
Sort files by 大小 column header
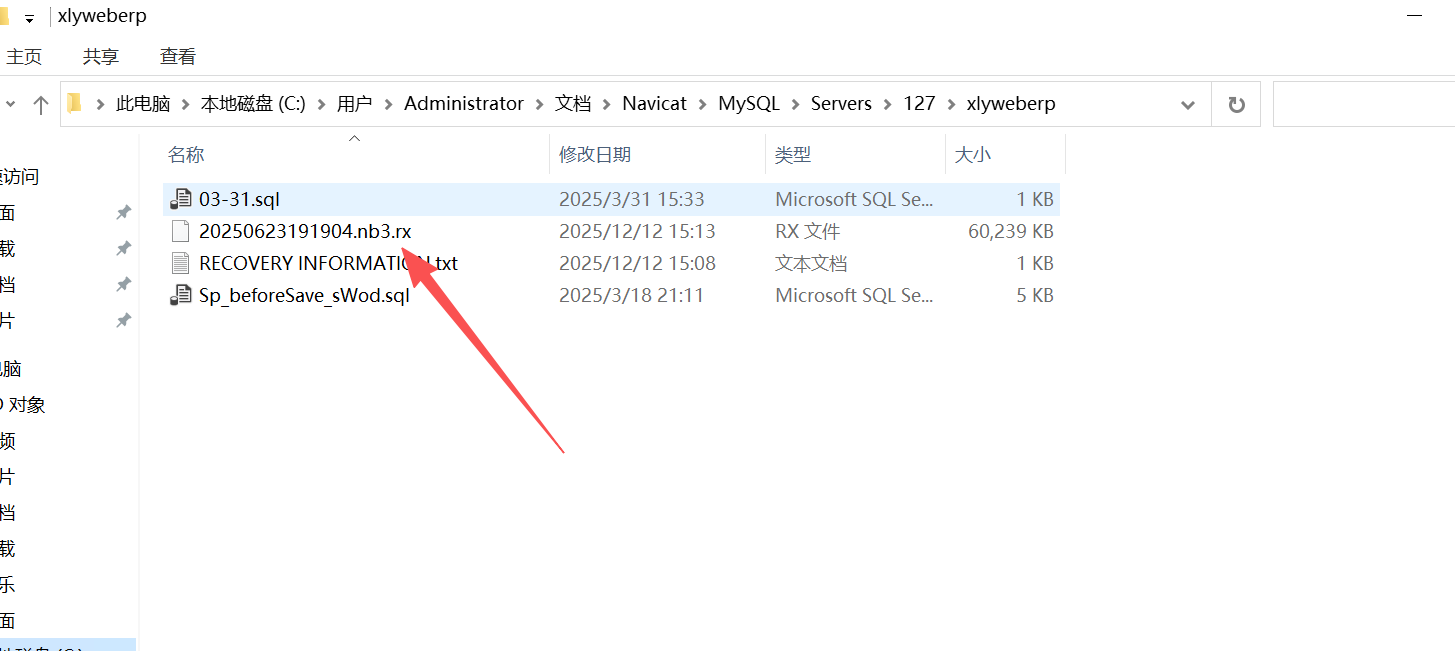[973, 155]
